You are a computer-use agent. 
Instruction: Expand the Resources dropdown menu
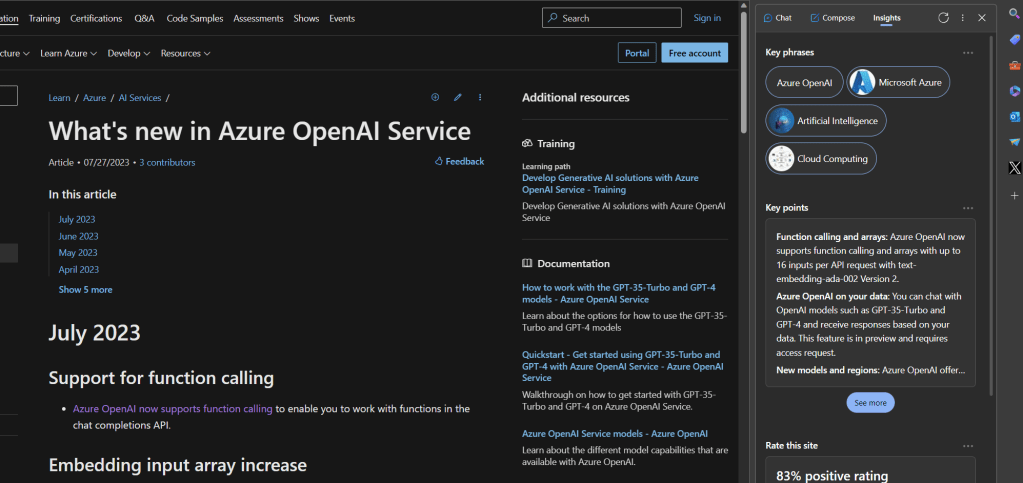click(x=185, y=53)
